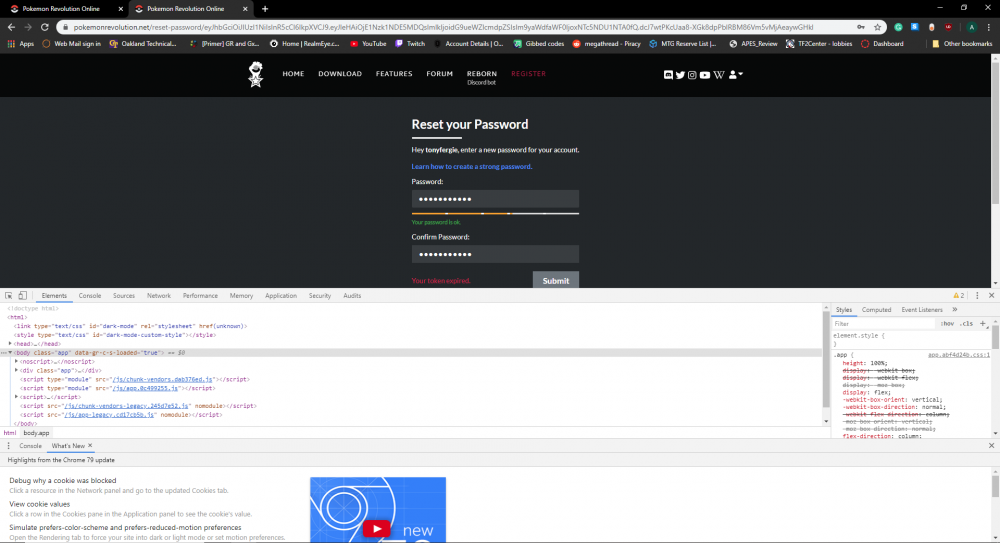Open the Discord icon in site header
This screenshot has height=543, width=1000.
pos(669,75)
